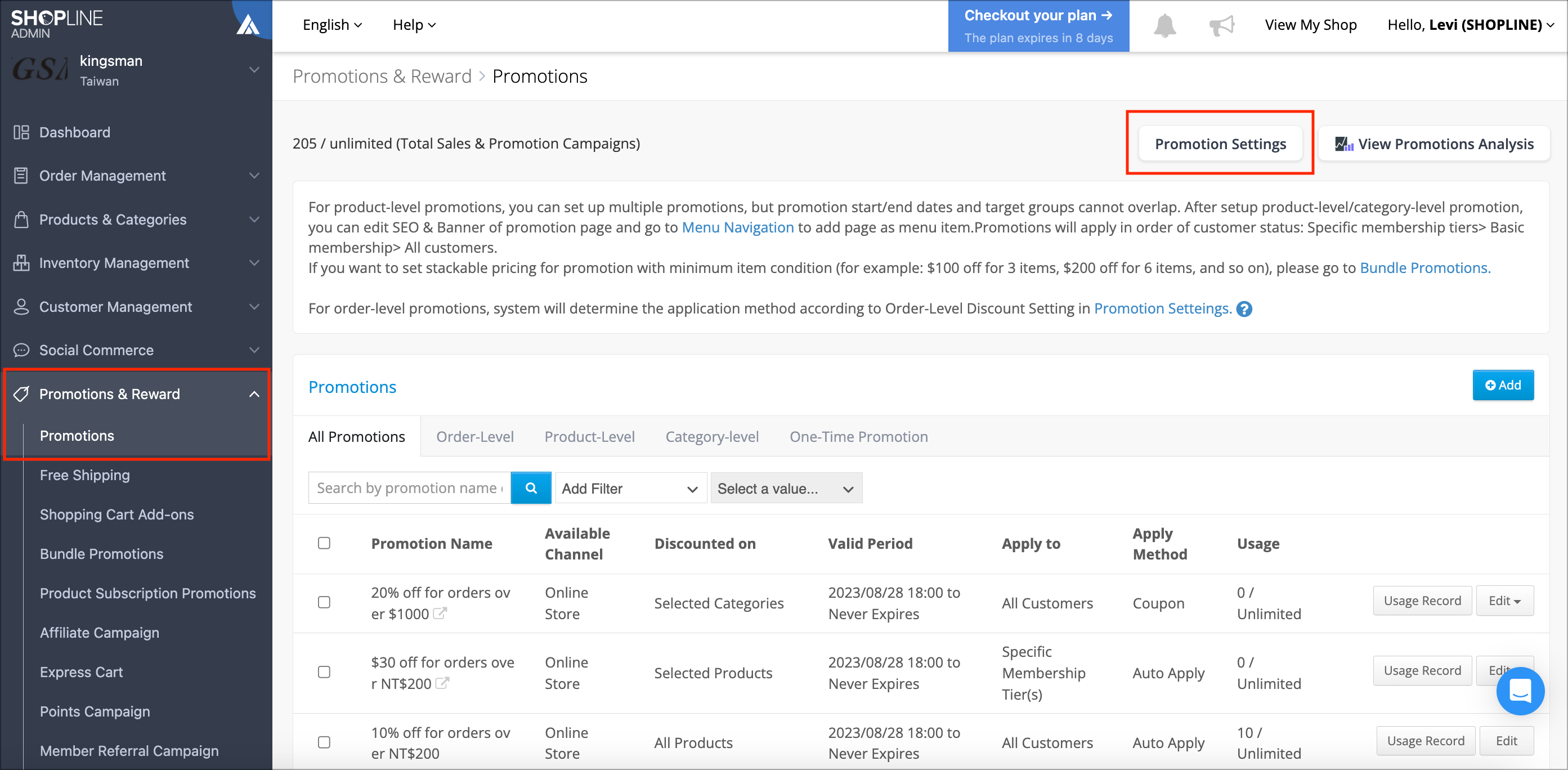This screenshot has height=770, width=1568.
Task: Click the Products & Categories bag icon
Action: click(x=21, y=219)
